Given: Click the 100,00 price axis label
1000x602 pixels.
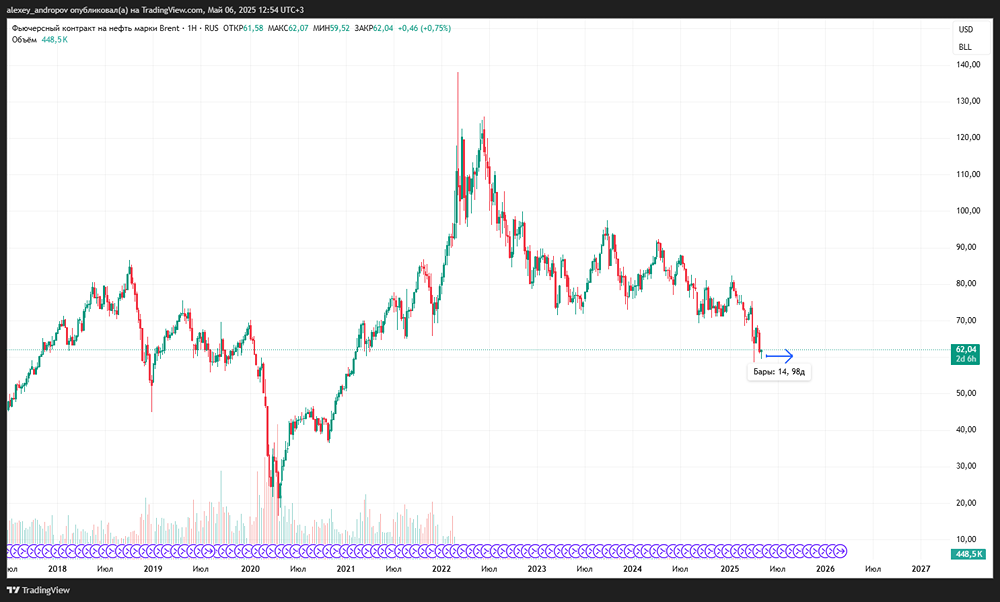Looking at the screenshot, I should pos(968,210).
